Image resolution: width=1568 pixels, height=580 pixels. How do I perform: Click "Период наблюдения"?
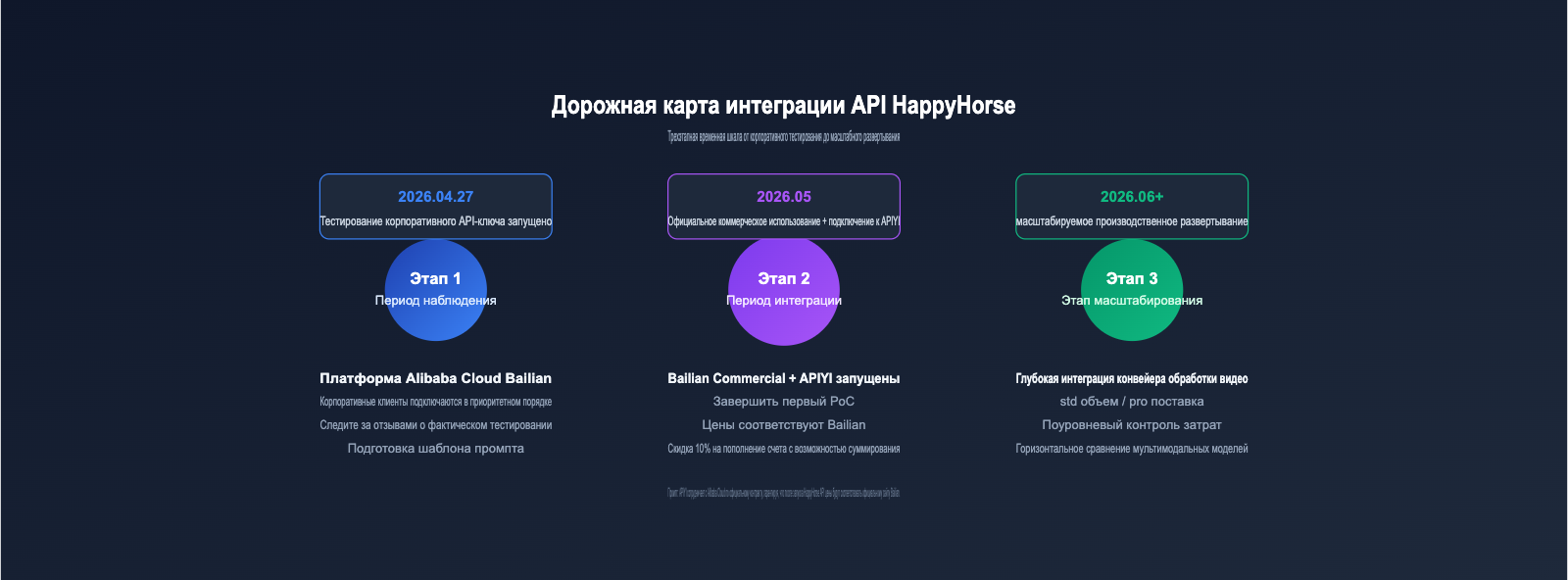[x=435, y=301]
